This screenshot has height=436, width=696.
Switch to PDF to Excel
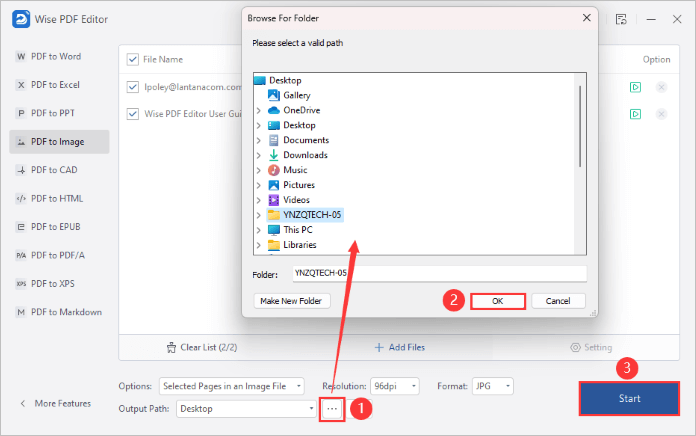coord(59,85)
